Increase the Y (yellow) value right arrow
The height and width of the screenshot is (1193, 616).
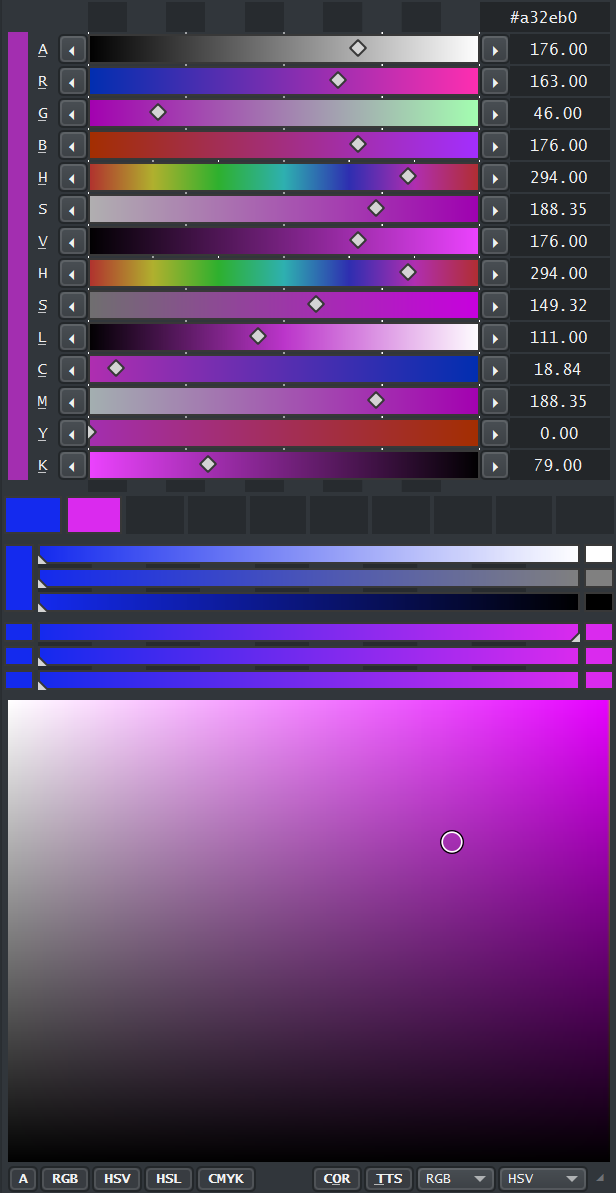[x=495, y=433]
